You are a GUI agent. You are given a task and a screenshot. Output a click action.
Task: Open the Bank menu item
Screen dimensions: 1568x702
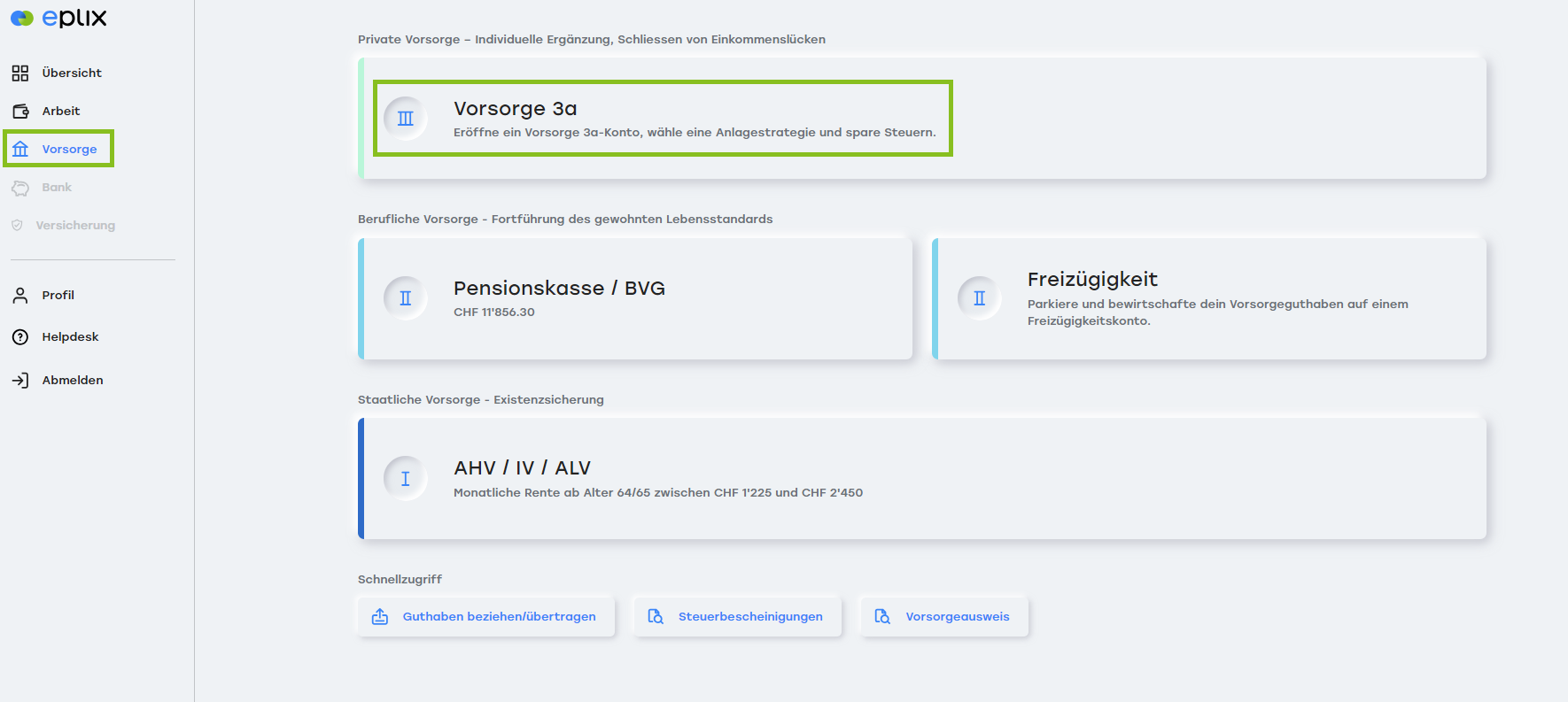pos(57,187)
